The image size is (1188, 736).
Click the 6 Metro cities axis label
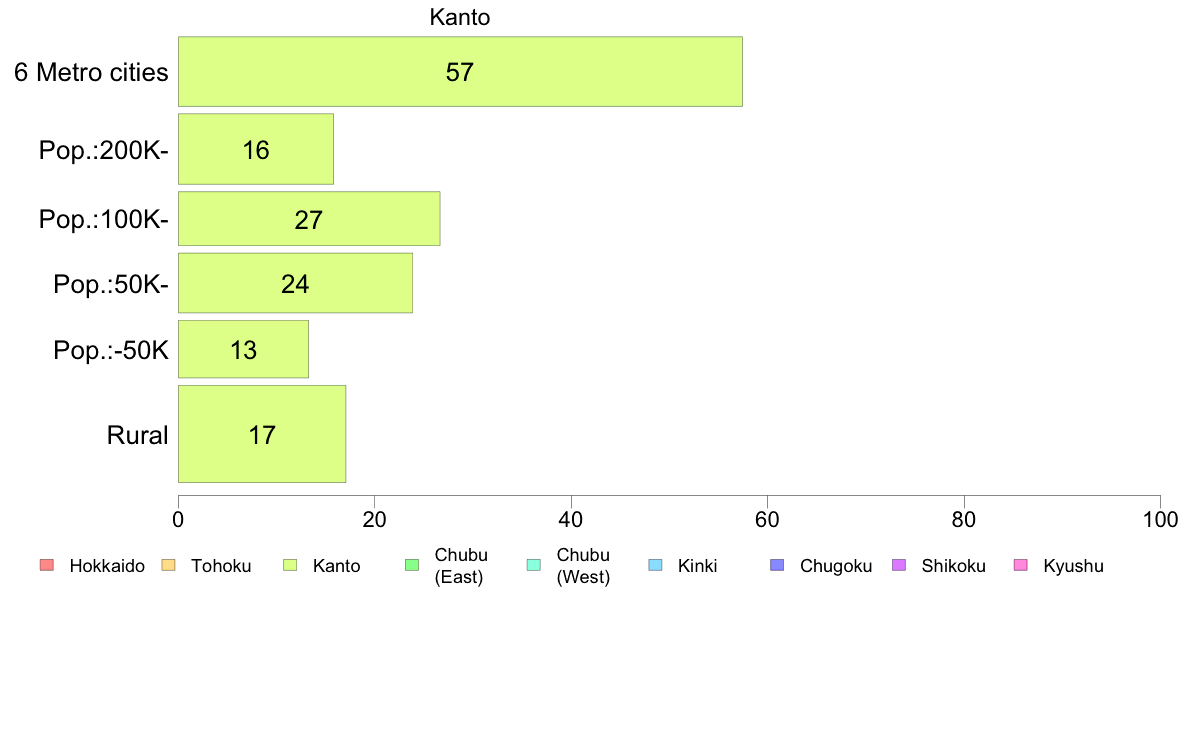pyautogui.click(x=91, y=72)
